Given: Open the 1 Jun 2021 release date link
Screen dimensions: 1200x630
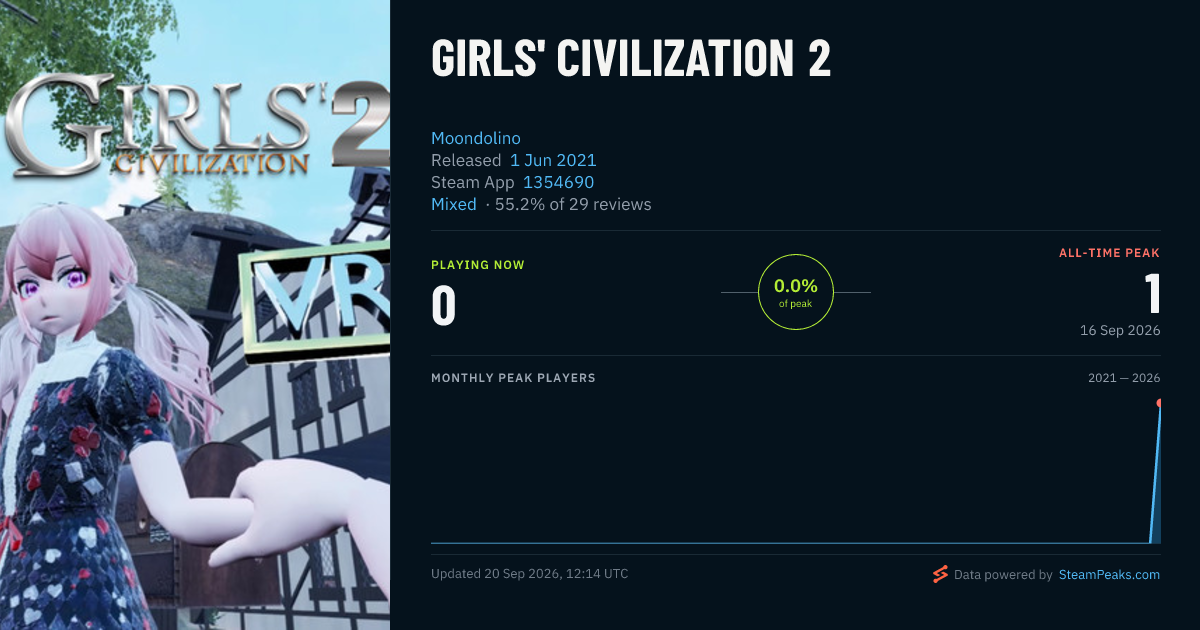Looking at the screenshot, I should [553, 160].
